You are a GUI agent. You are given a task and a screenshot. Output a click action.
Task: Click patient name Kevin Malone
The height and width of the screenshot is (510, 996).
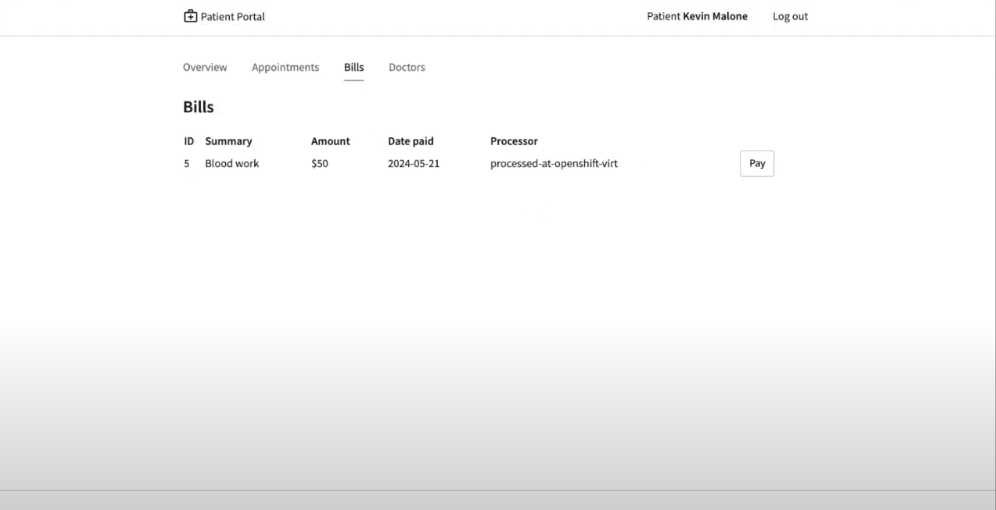pyautogui.click(x=715, y=17)
